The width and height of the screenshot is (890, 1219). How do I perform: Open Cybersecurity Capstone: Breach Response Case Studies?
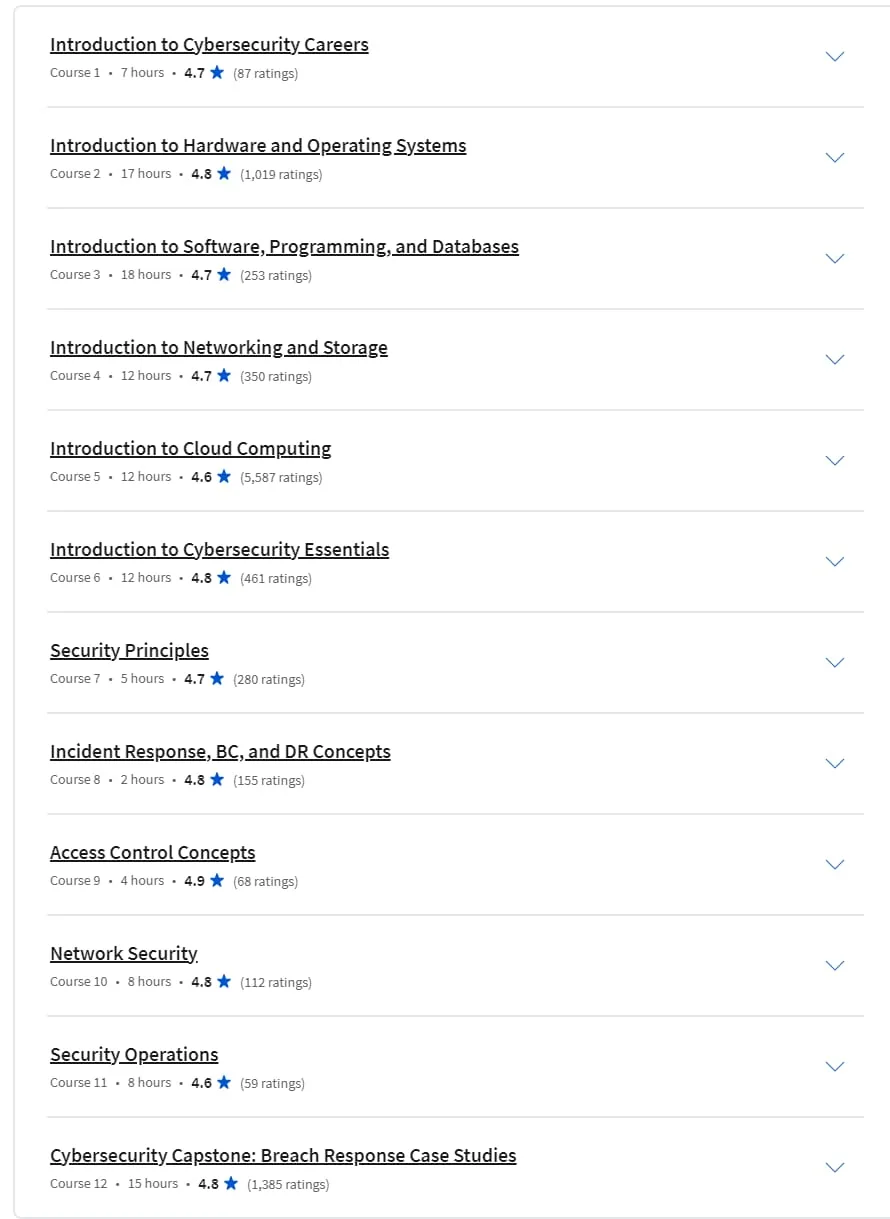tap(283, 1156)
